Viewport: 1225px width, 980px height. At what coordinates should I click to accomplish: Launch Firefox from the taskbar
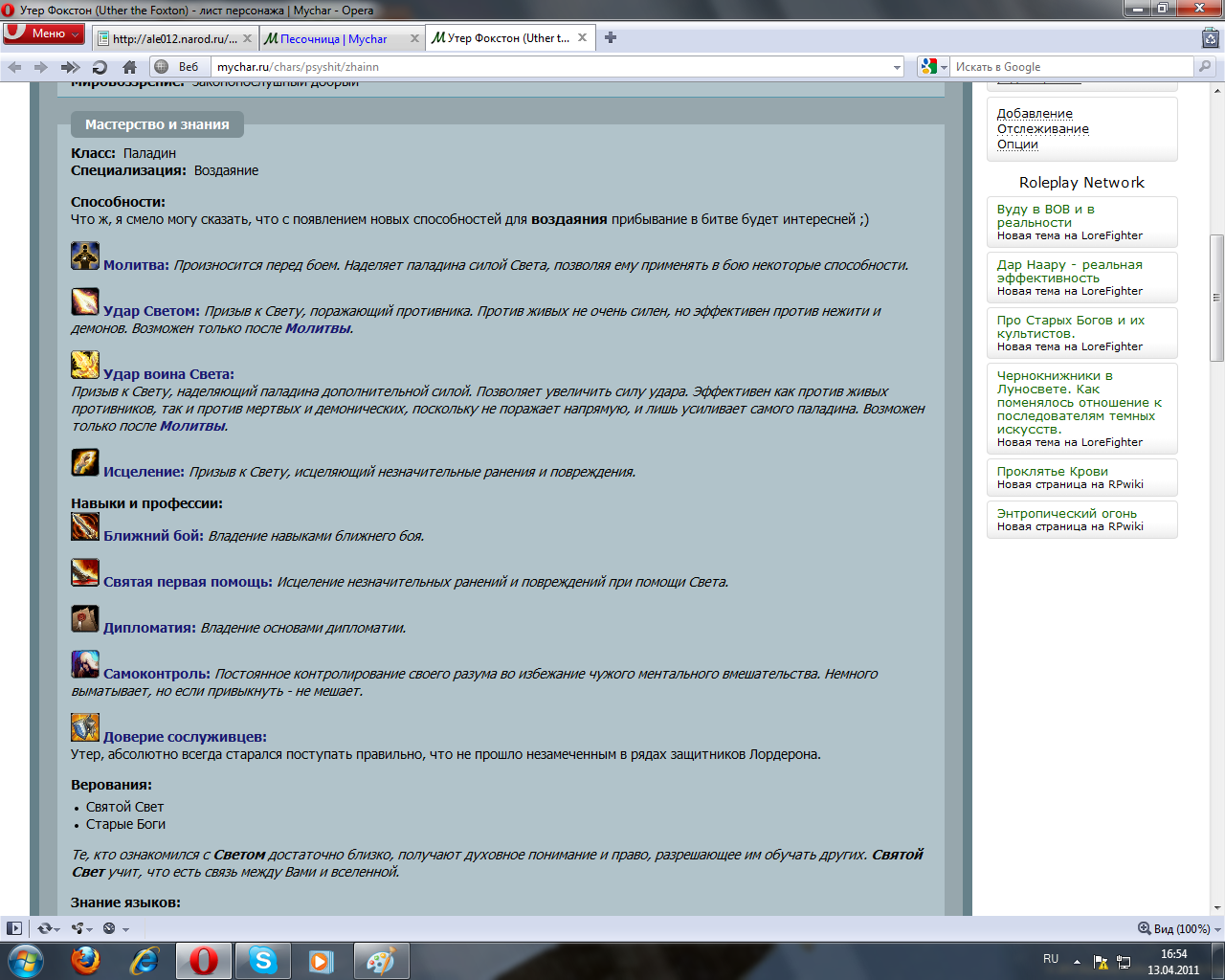(86, 960)
